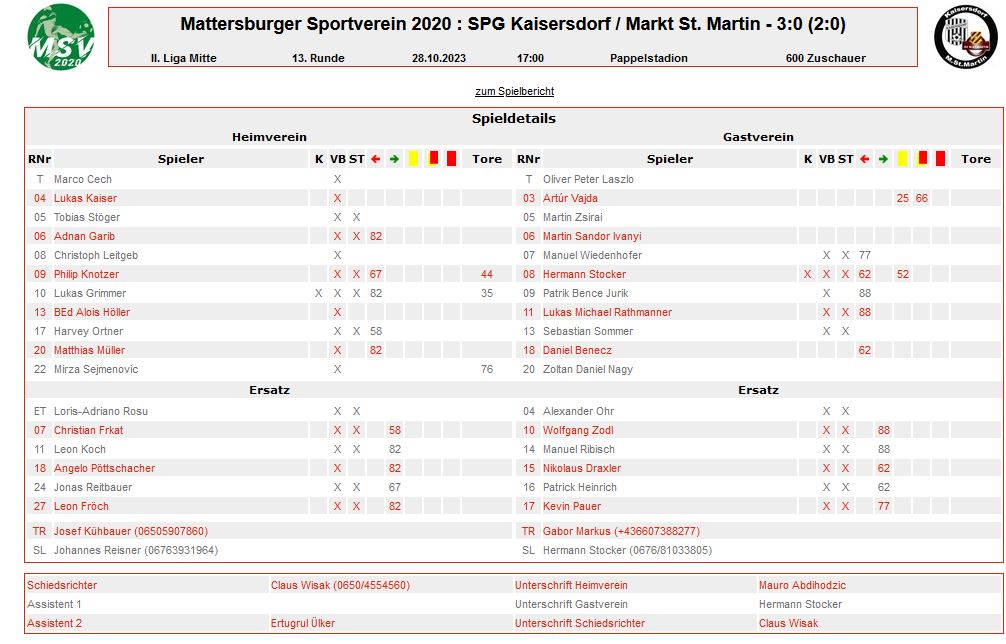Click home trainer Josef Kühbauer entry
The width and height of the screenshot is (1006, 644).
point(131,531)
